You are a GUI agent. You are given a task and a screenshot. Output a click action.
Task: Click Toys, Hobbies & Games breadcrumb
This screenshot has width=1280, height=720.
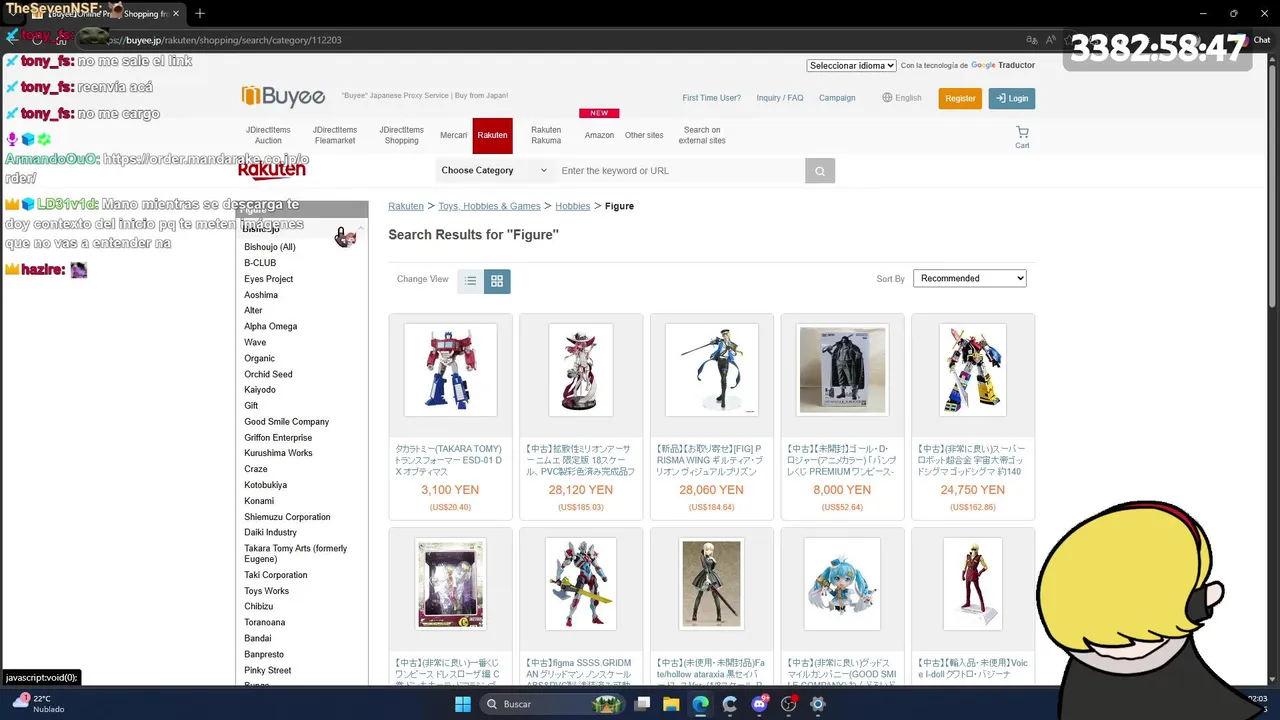click(x=489, y=206)
